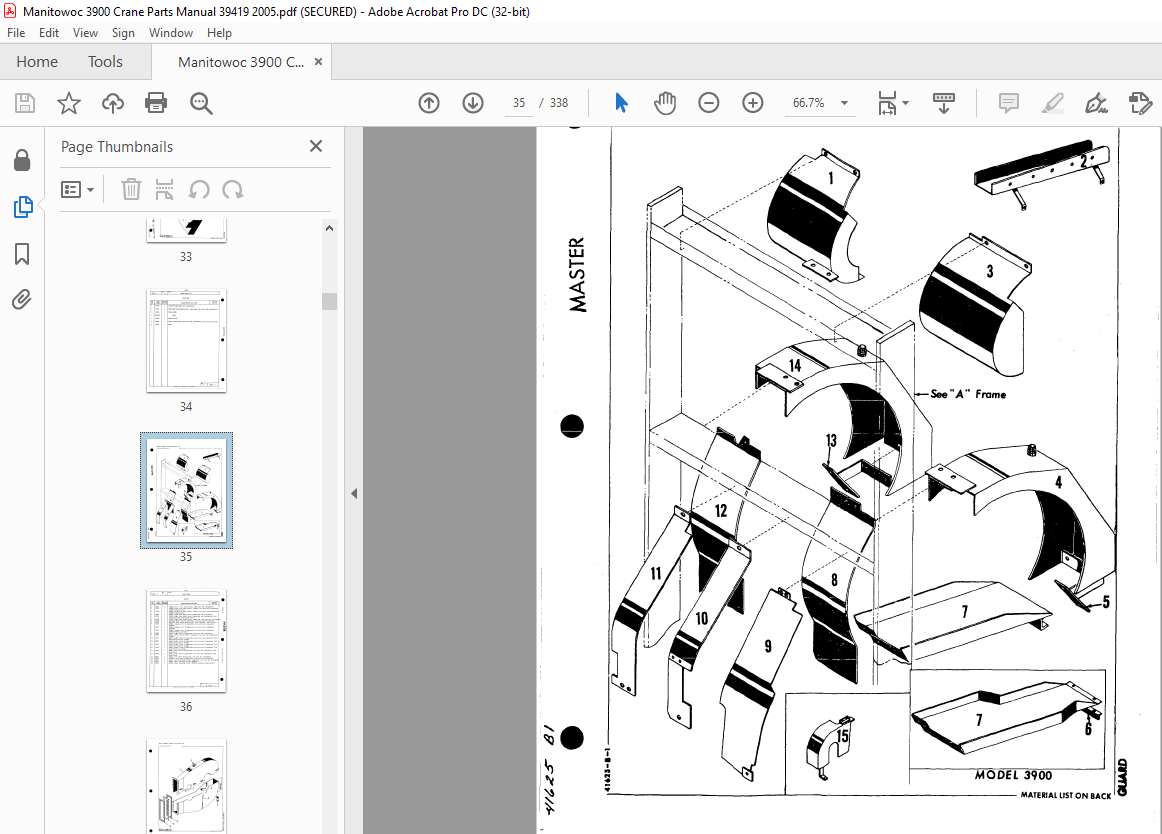This screenshot has height=834, width=1162.
Task: Click the Share or send file icon
Action: click(1140, 103)
